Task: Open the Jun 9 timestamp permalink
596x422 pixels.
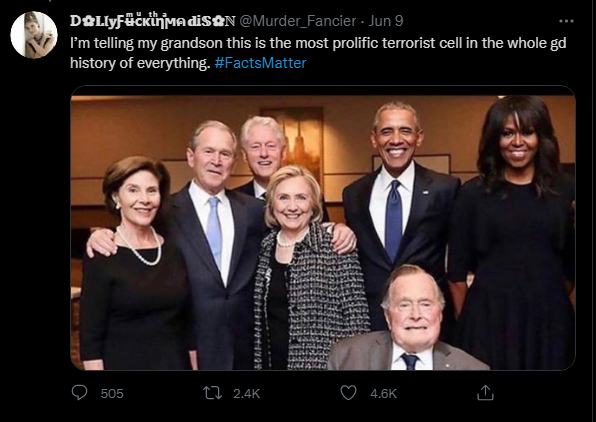Action: coord(386,21)
